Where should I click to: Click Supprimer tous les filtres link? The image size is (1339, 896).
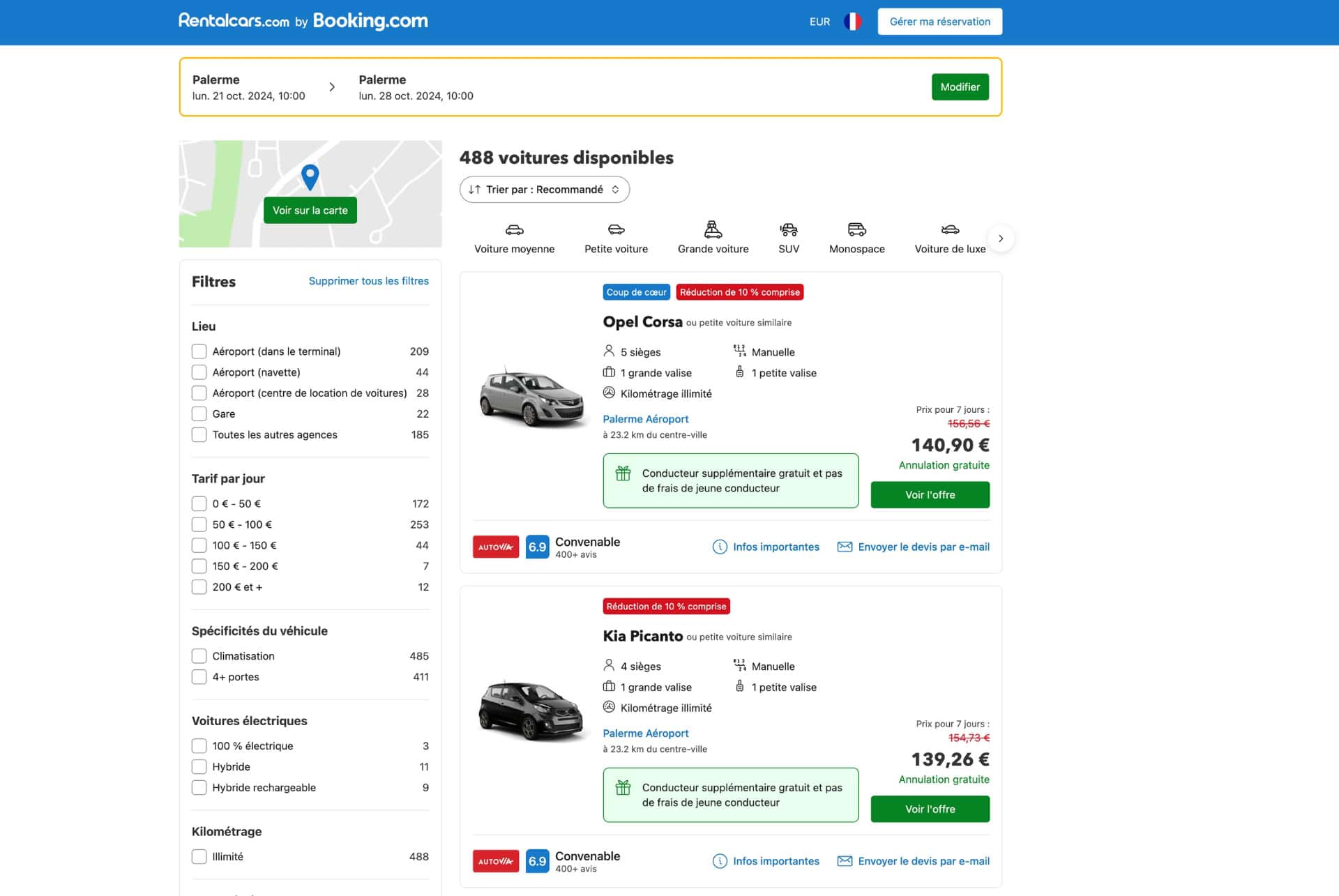tap(368, 281)
